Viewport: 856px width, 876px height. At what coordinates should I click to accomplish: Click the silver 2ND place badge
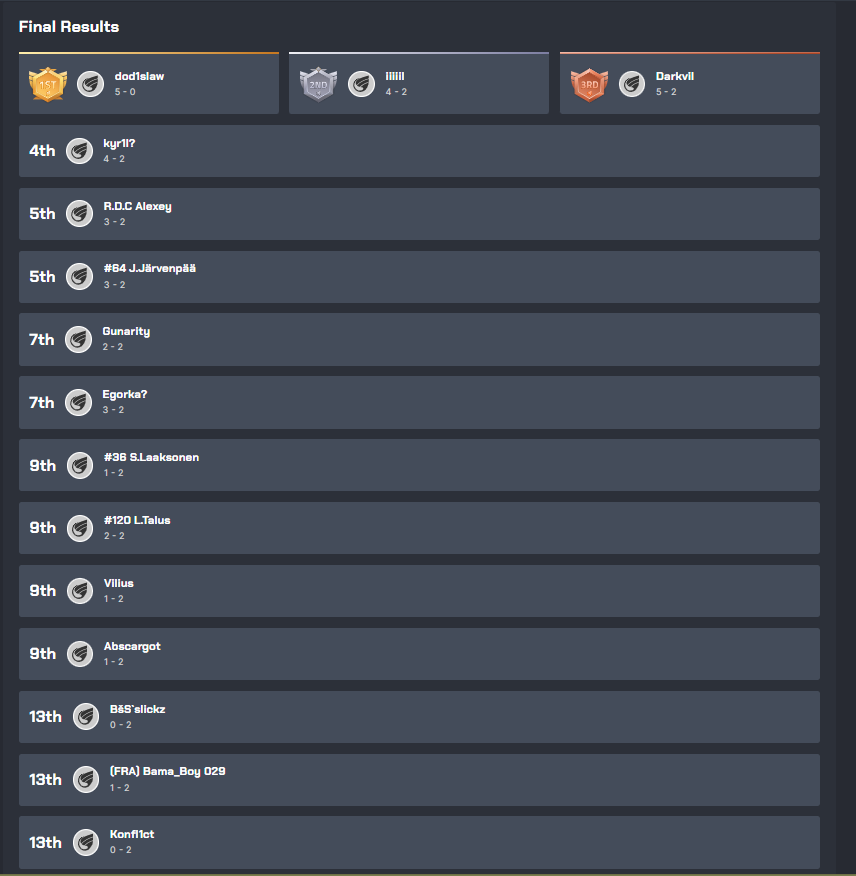318,84
